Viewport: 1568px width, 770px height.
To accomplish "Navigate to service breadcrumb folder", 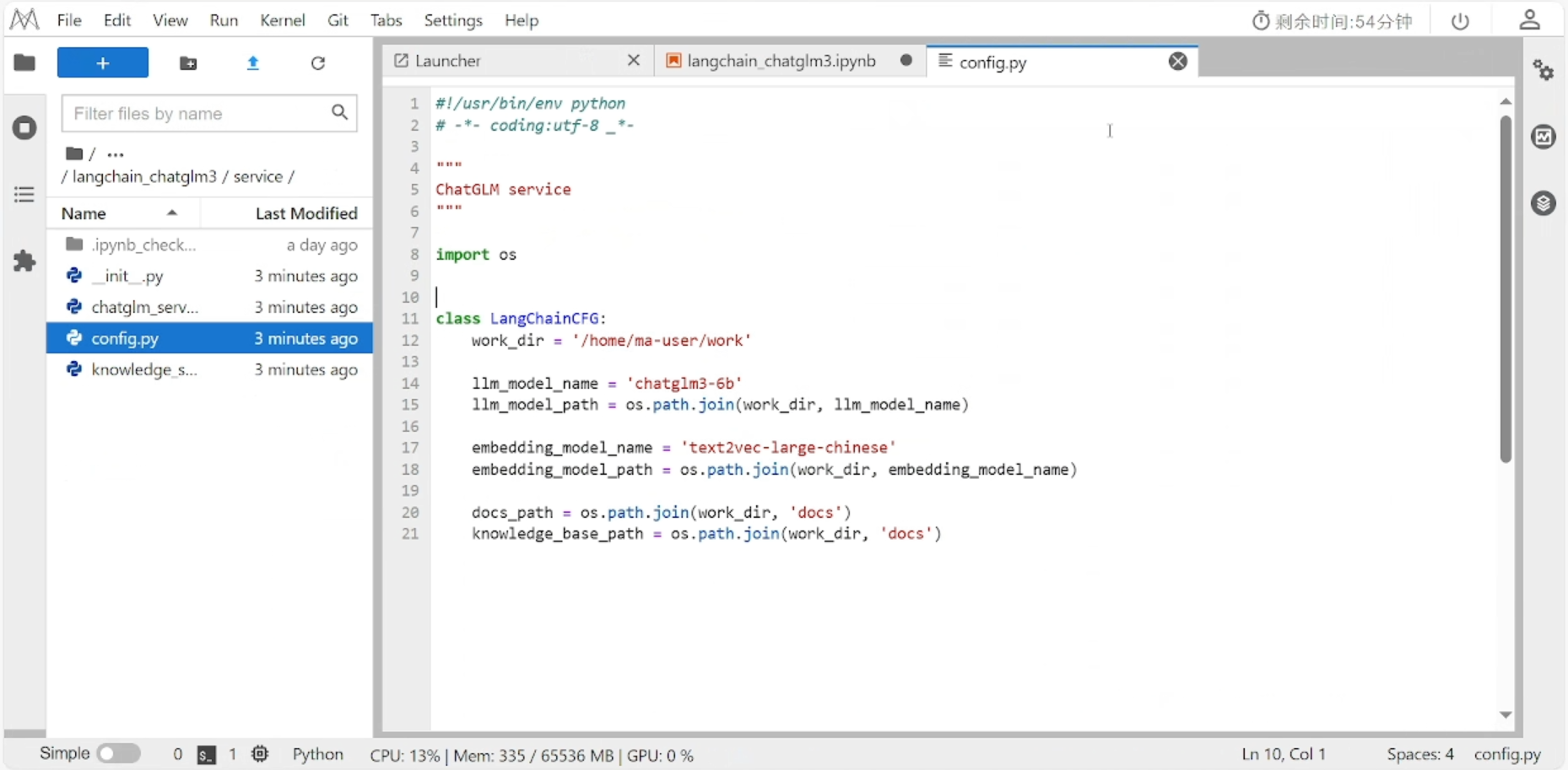I will point(257,177).
